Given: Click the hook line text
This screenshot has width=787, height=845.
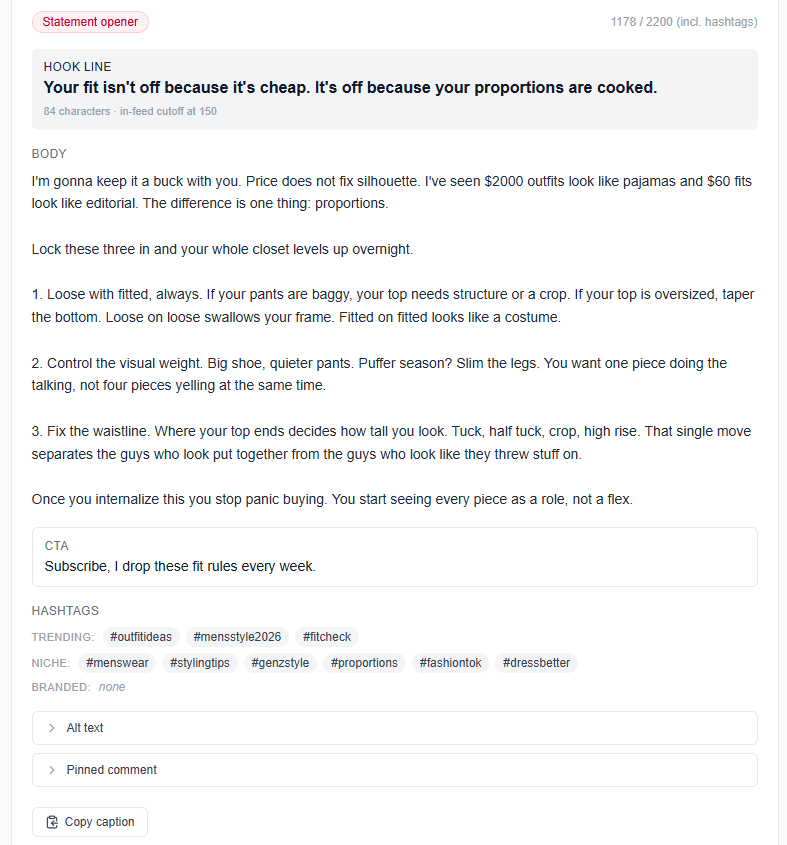Looking at the screenshot, I should (x=350, y=87).
